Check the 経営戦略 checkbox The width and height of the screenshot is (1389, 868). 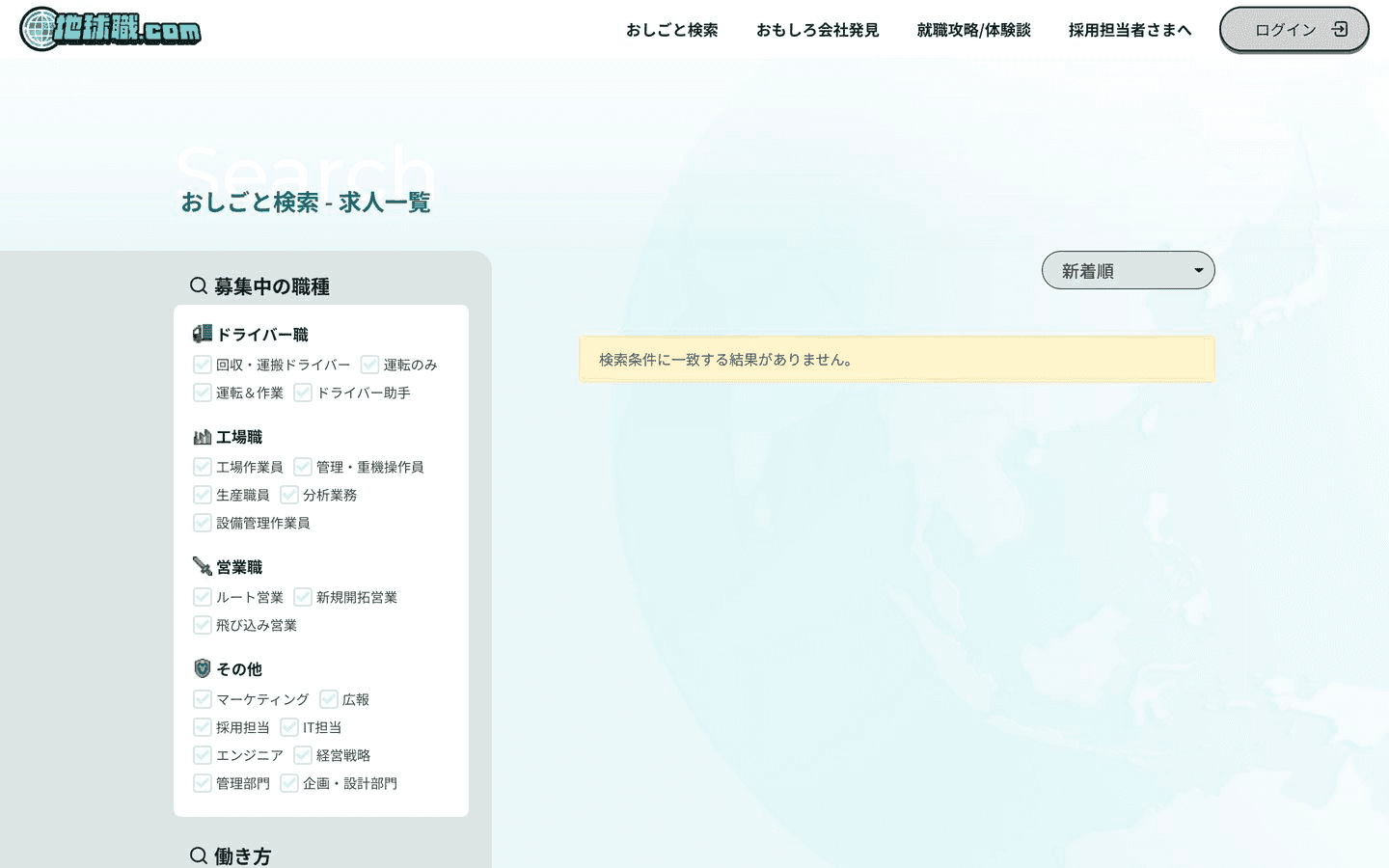pos(303,755)
